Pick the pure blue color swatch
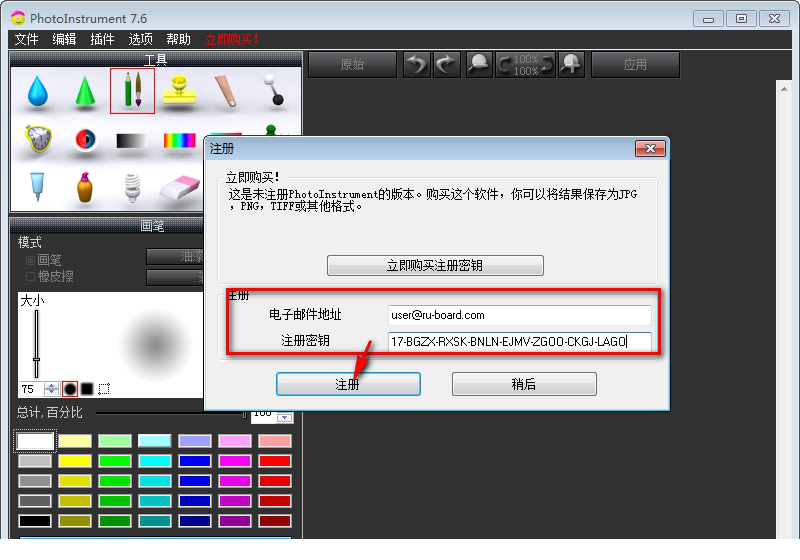The height and width of the screenshot is (560, 800). click(195, 461)
